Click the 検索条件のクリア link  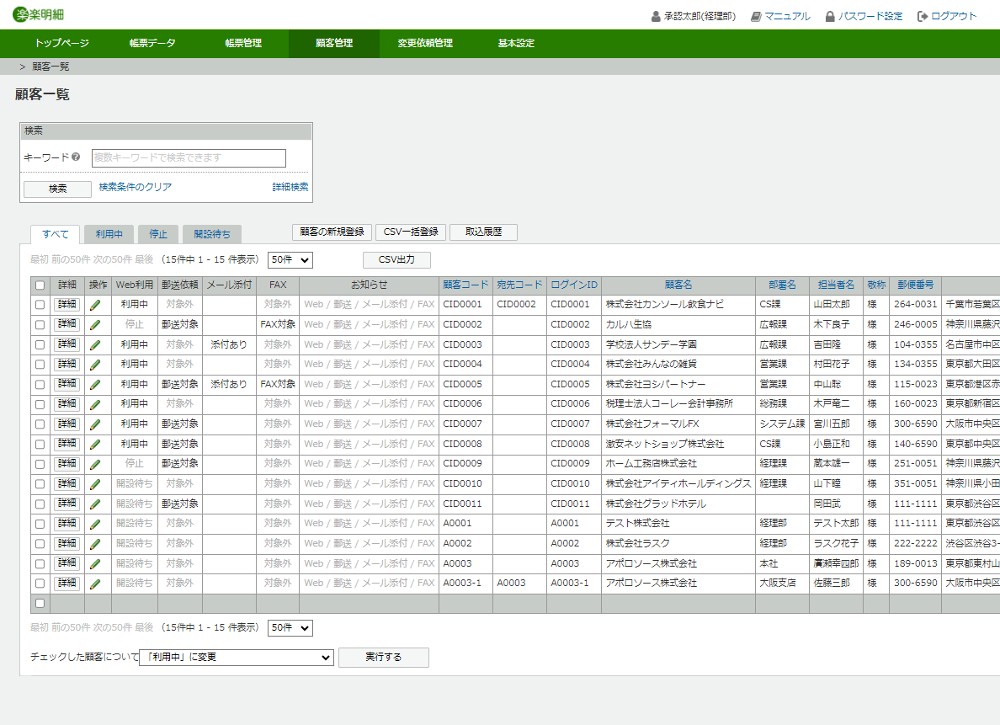(135, 187)
